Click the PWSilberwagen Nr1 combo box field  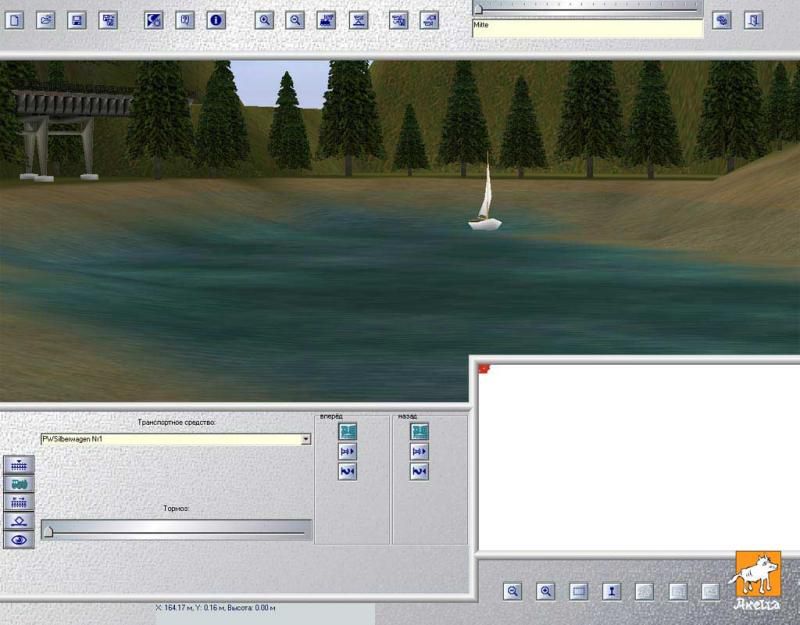tap(170, 439)
